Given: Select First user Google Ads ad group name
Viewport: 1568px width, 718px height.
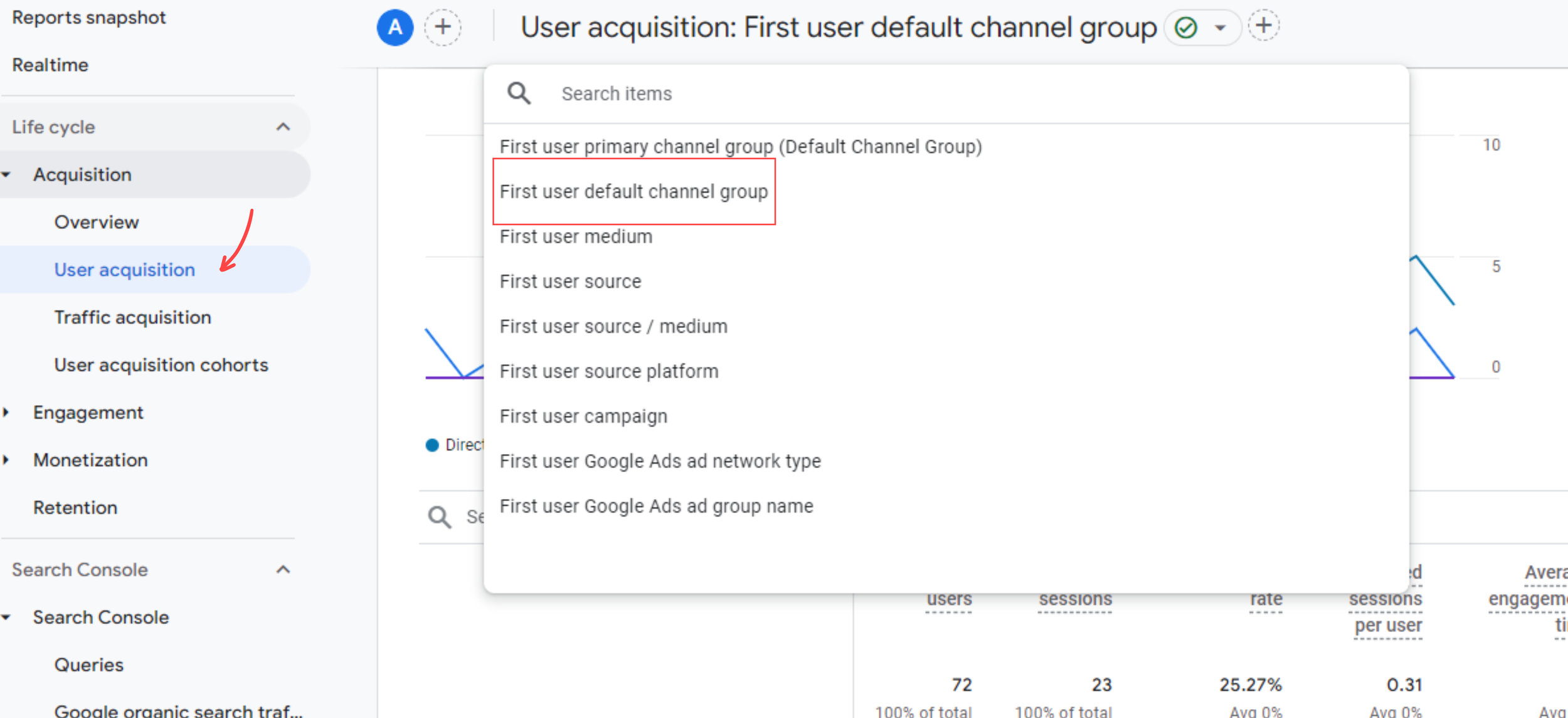Looking at the screenshot, I should click(x=656, y=506).
